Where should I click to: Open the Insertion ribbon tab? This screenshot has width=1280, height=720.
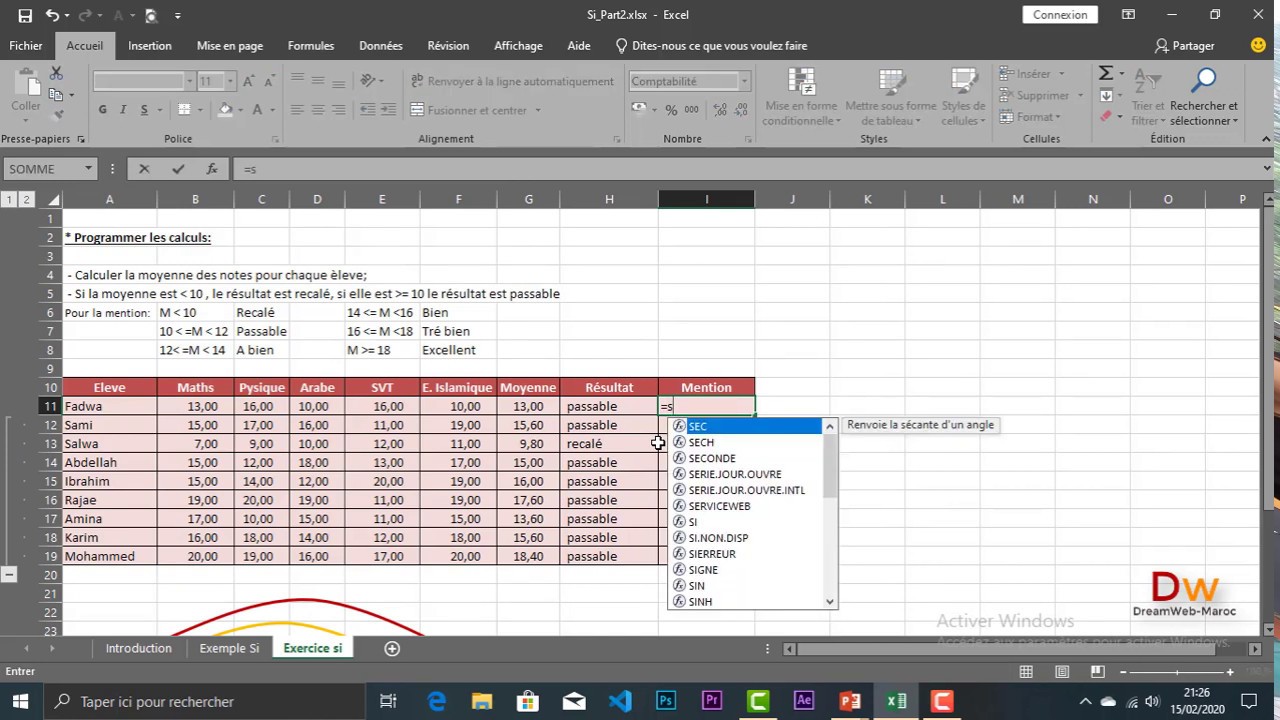pyautogui.click(x=150, y=46)
